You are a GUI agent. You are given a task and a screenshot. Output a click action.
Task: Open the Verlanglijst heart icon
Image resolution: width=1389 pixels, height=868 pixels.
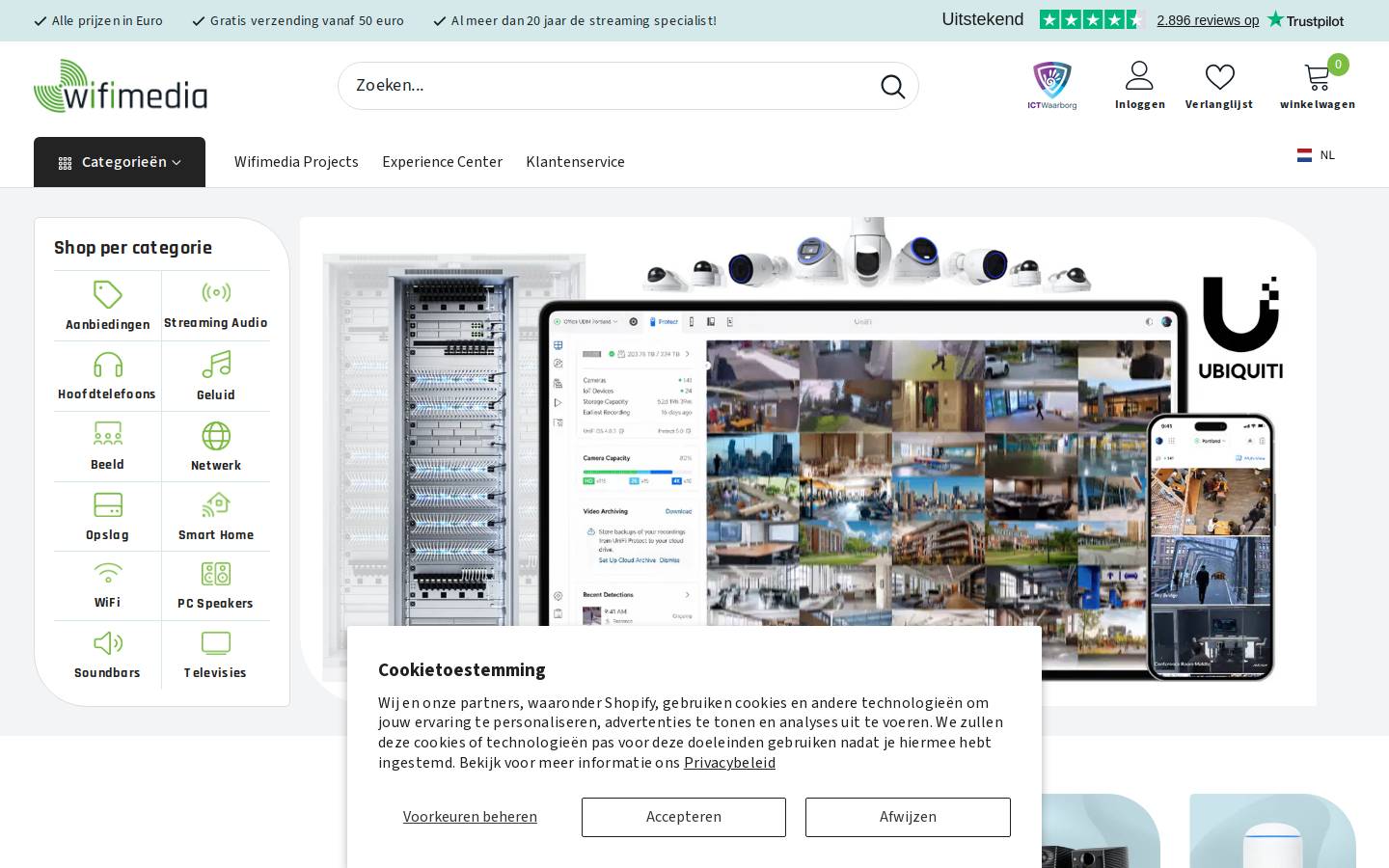1220,76
